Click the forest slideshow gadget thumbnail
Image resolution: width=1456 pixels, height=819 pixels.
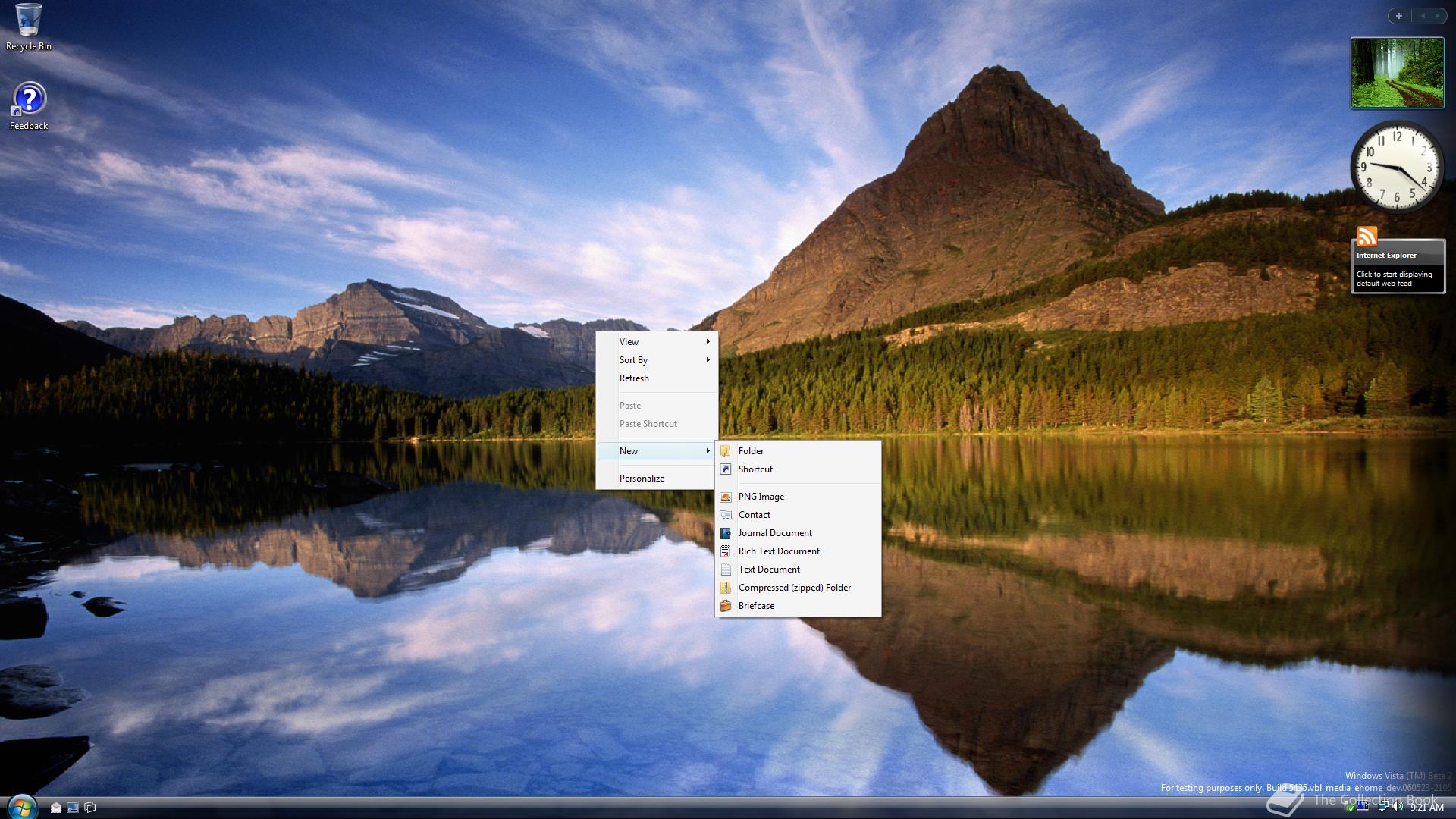[1397, 73]
